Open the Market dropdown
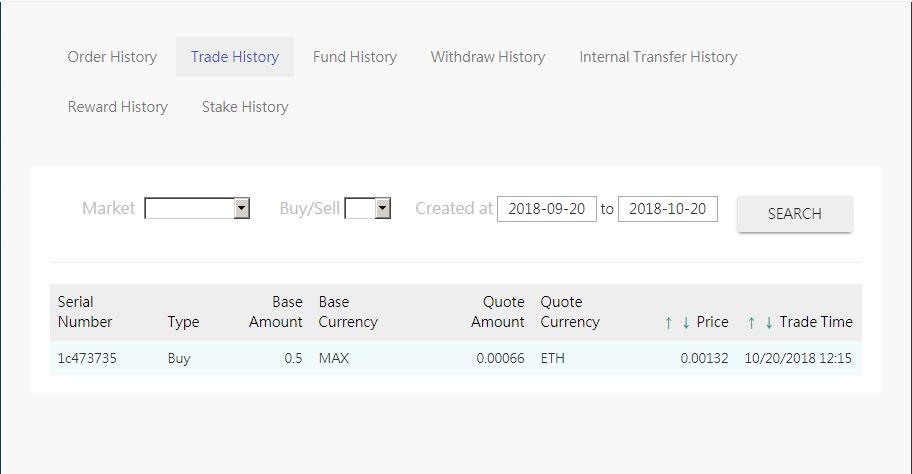 (x=197, y=208)
